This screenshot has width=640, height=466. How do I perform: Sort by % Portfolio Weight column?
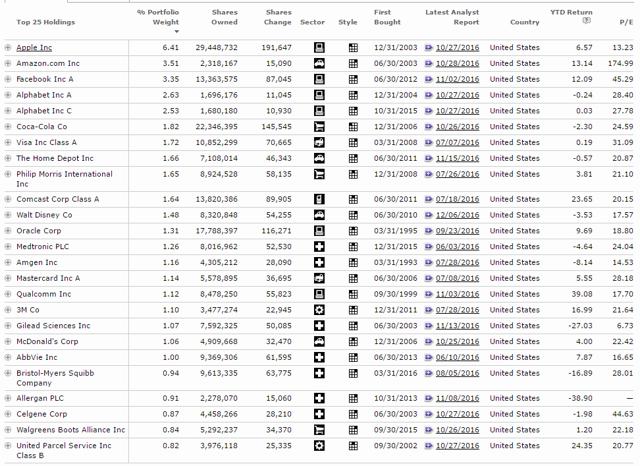pos(158,18)
